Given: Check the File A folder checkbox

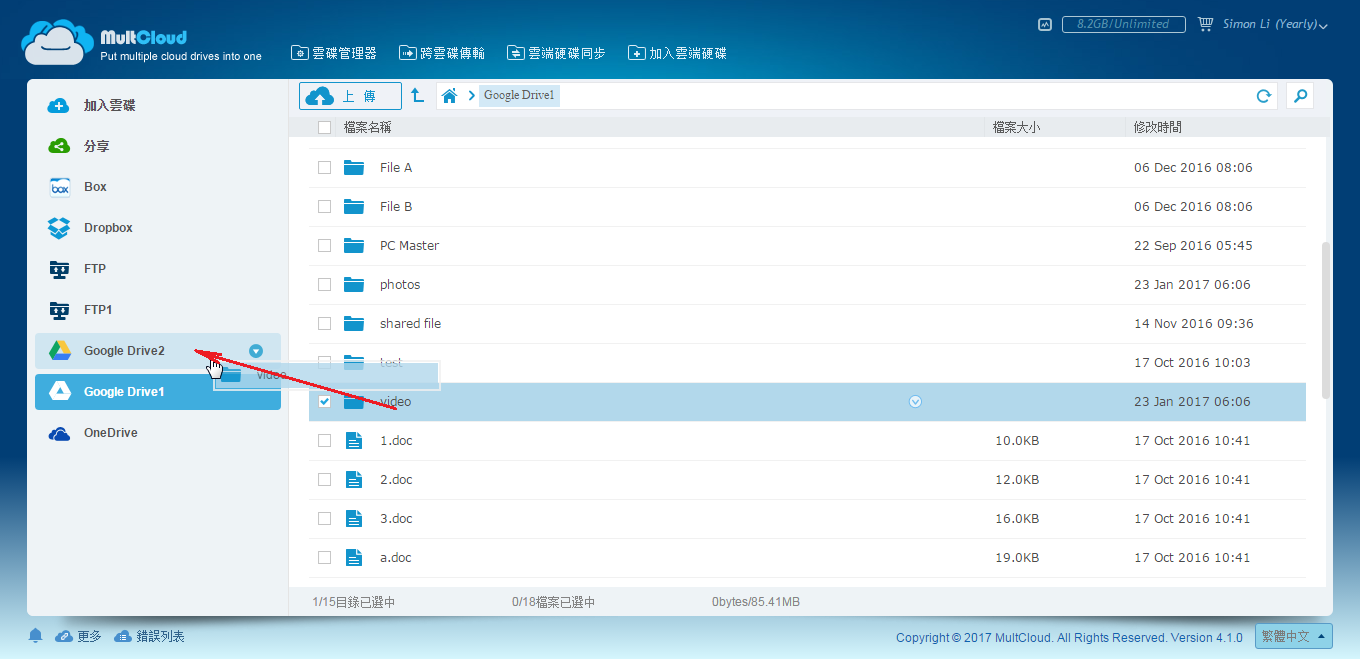Looking at the screenshot, I should click(324, 168).
